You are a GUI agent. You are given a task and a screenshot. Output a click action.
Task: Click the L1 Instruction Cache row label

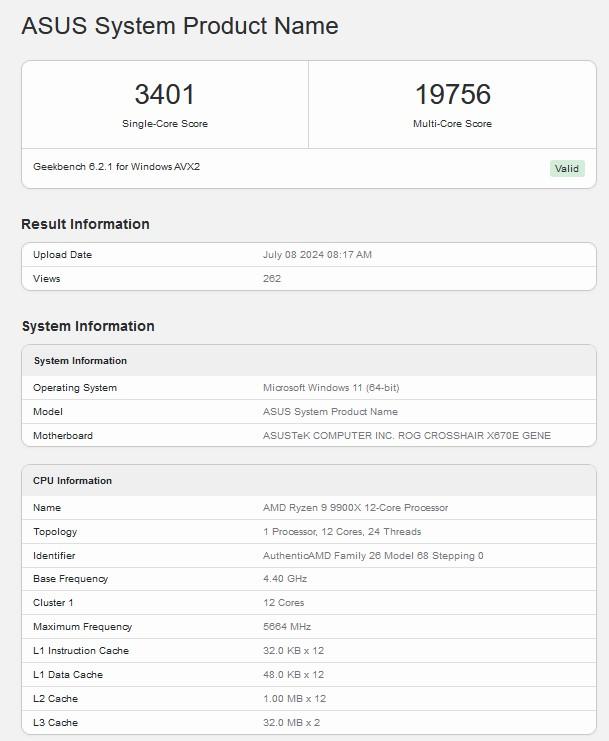click(81, 651)
